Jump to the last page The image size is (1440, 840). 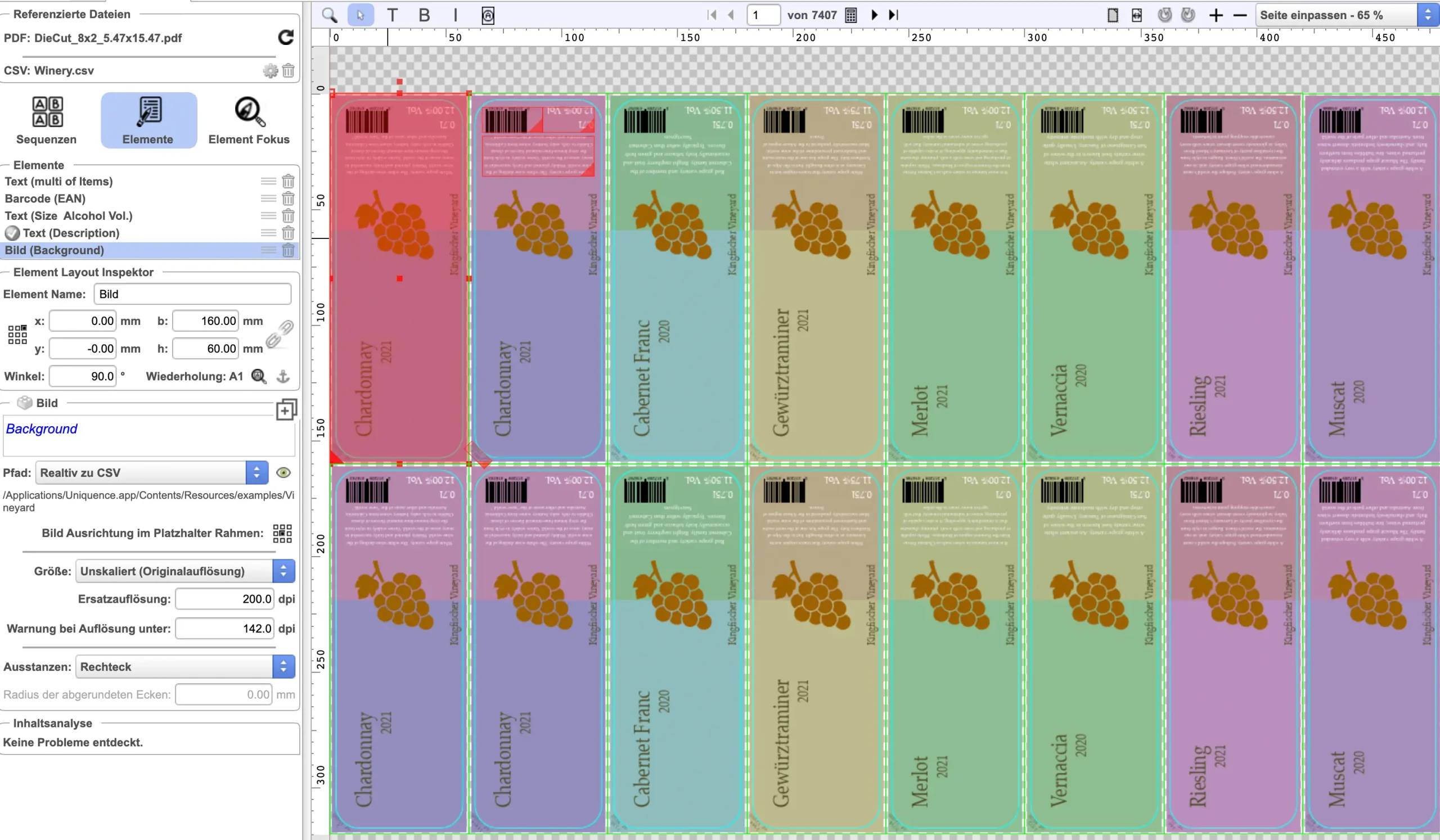pyautogui.click(x=894, y=15)
